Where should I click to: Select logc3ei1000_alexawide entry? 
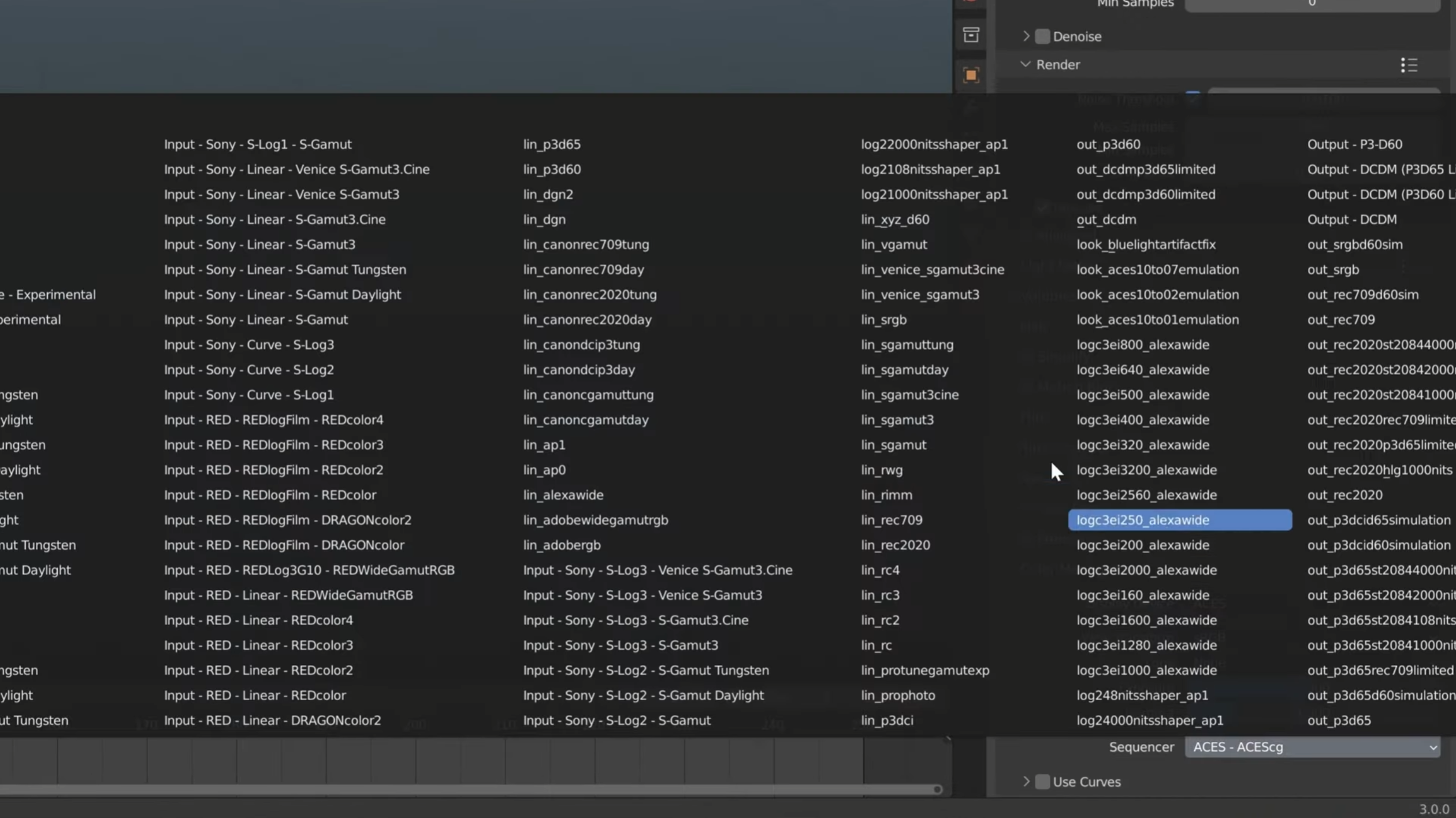pyautogui.click(x=1146, y=670)
